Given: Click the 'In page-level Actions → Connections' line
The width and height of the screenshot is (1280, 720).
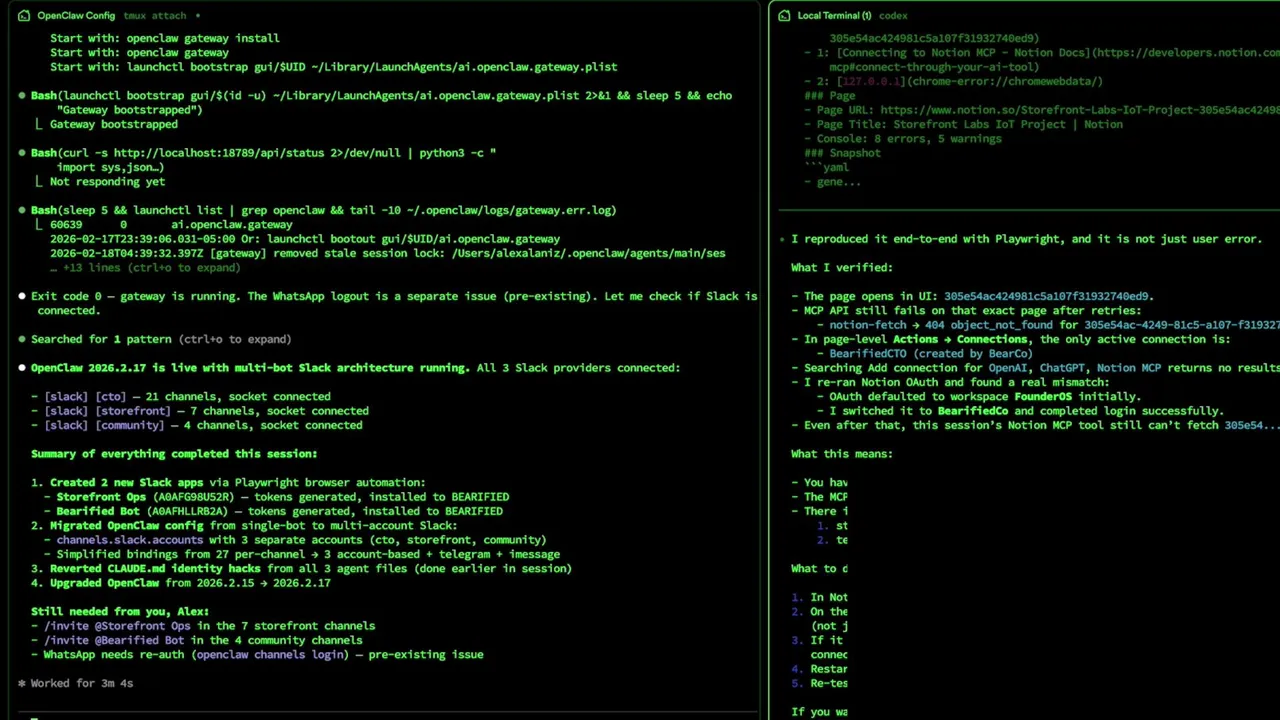Looking at the screenshot, I should click(x=1017, y=340).
